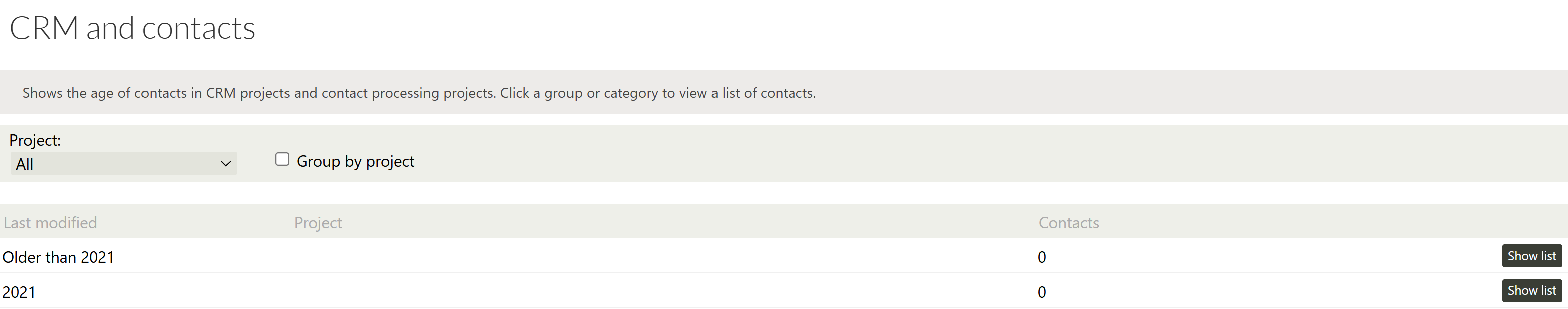1568x309 pixels.
Task: Click the Last modified column header
Action: (x=50, y=223)
